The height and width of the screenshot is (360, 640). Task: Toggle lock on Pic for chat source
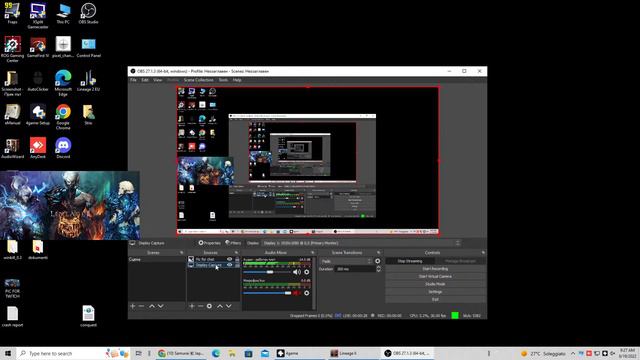[237, 259]
